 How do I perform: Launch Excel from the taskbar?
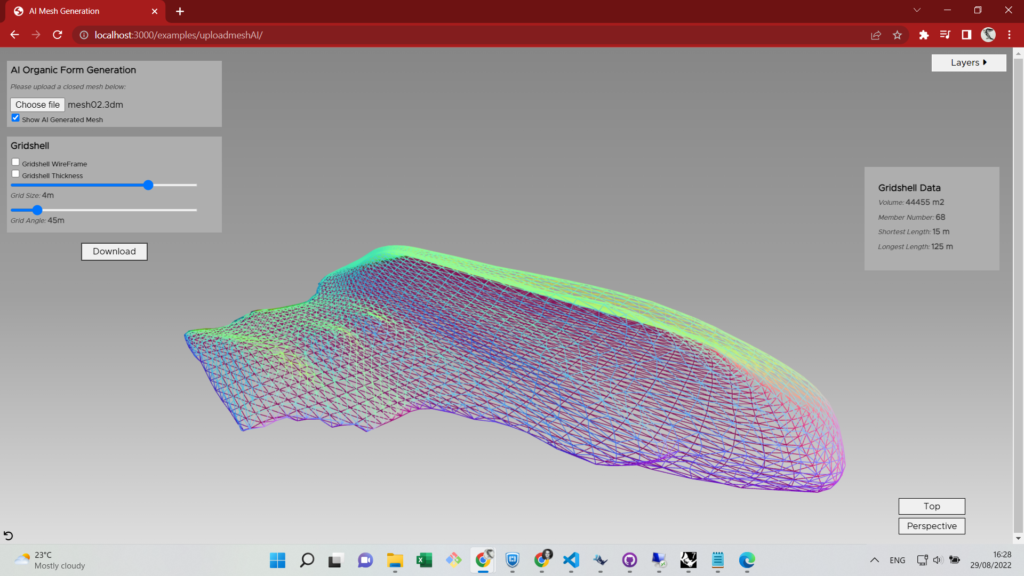[424, 560]
